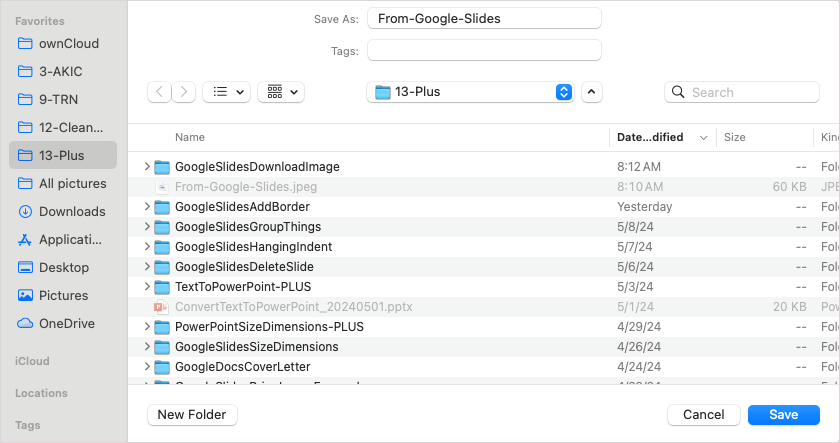Viewport: 840px width, 443px height.
Task: Expand the GoogleSlidesDownloadImage folder
Action: 147,167
